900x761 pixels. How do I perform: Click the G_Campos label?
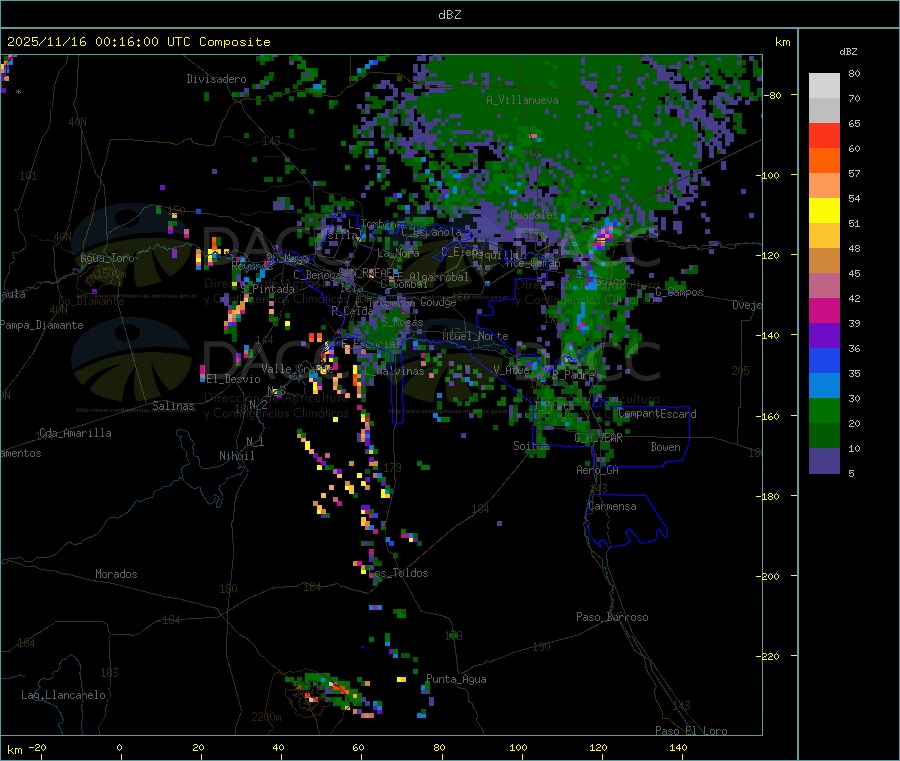[680, 292]
